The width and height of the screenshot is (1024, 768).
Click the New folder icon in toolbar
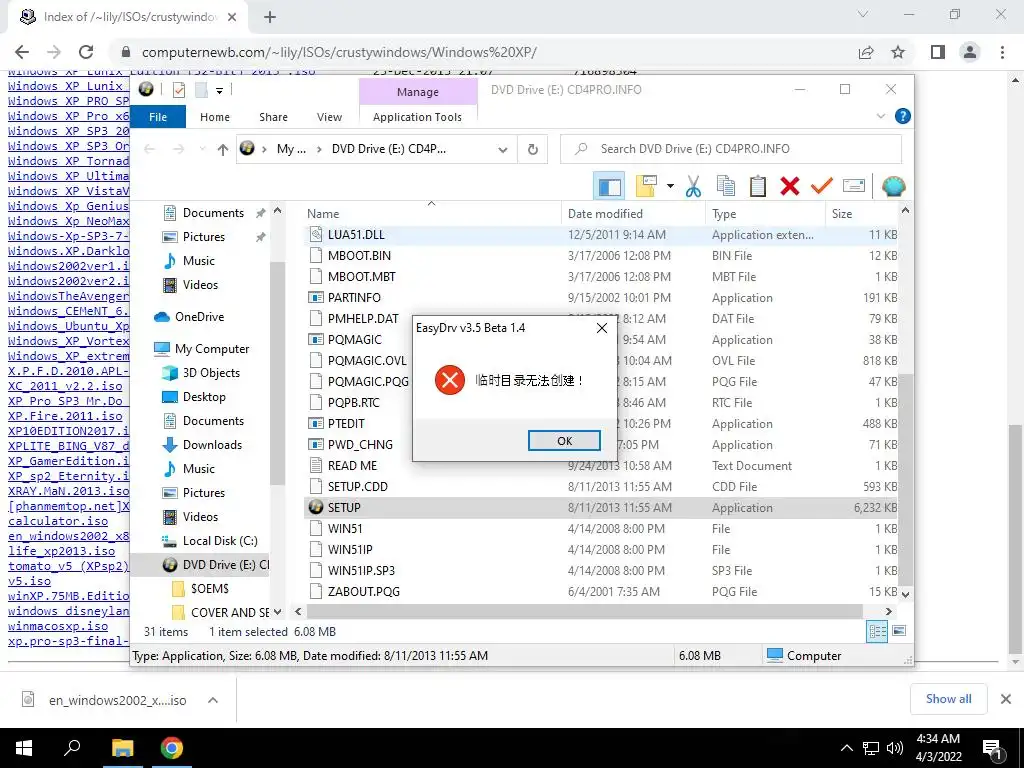point(646,186)
